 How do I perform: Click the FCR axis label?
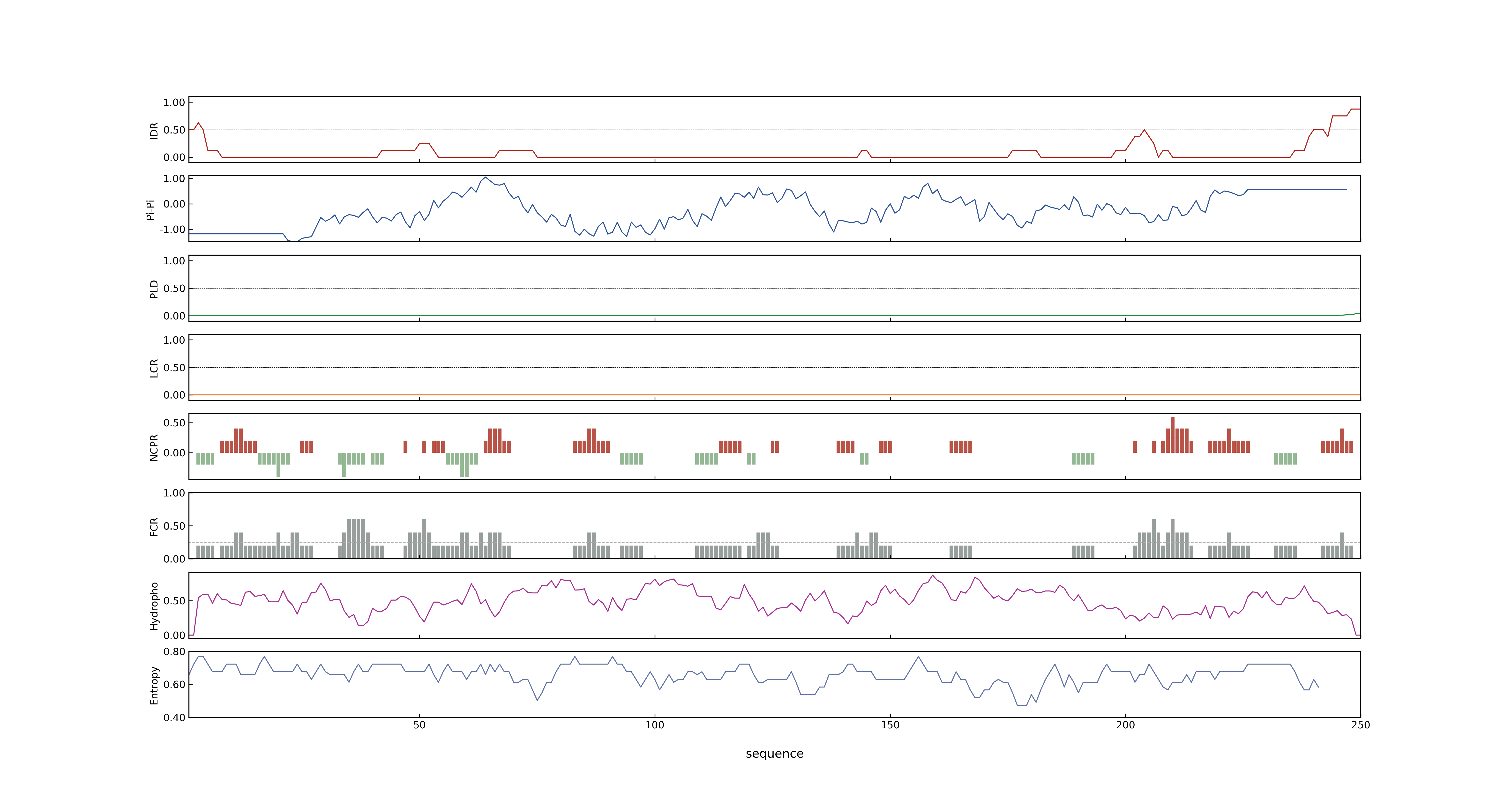[154, 527]
